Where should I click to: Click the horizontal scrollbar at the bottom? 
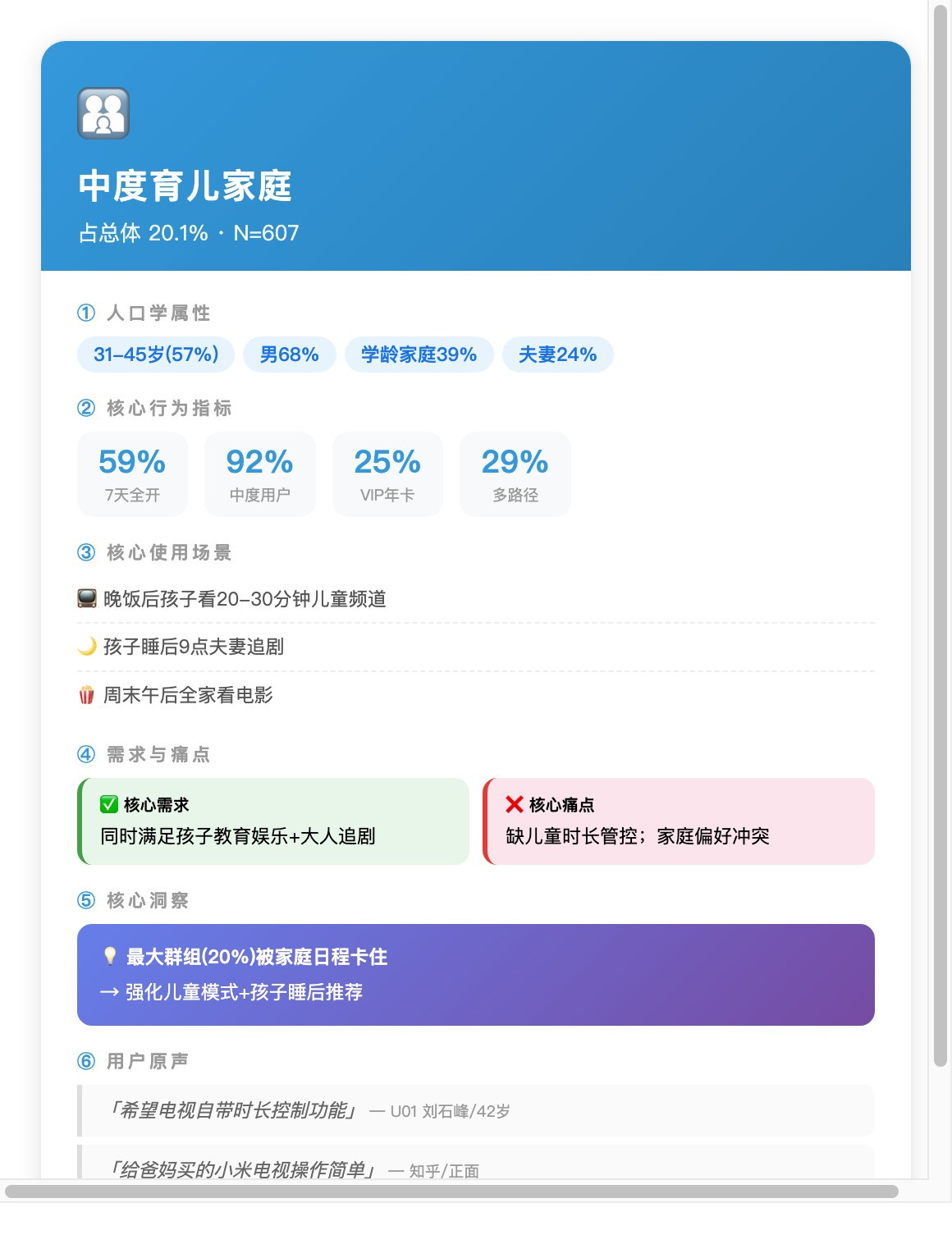[x=451, y=1192]
